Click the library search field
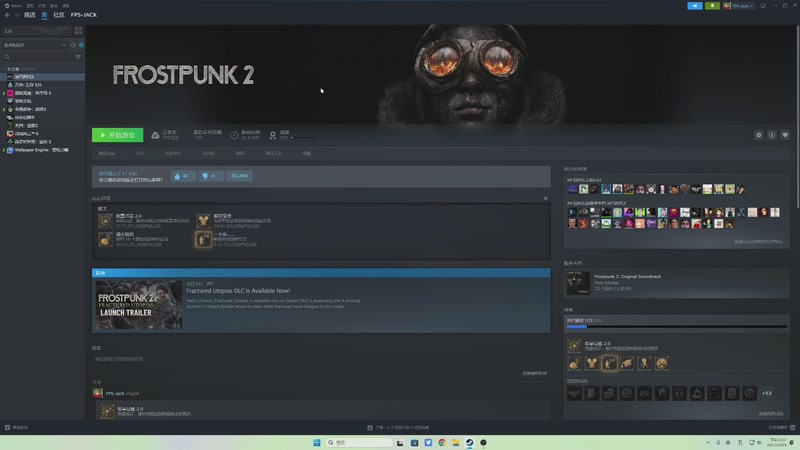The width and height of the screenshot is (800, 450). tap(38, 57)
